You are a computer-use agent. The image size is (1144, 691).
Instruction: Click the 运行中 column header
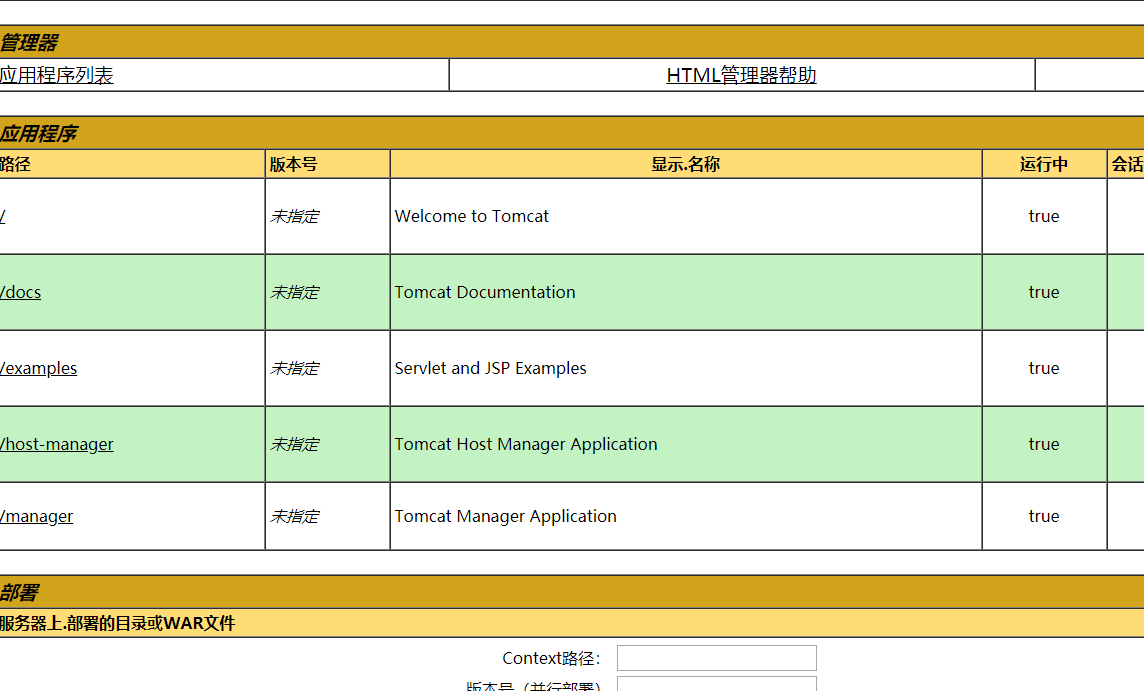click(x=1044, y=164)
